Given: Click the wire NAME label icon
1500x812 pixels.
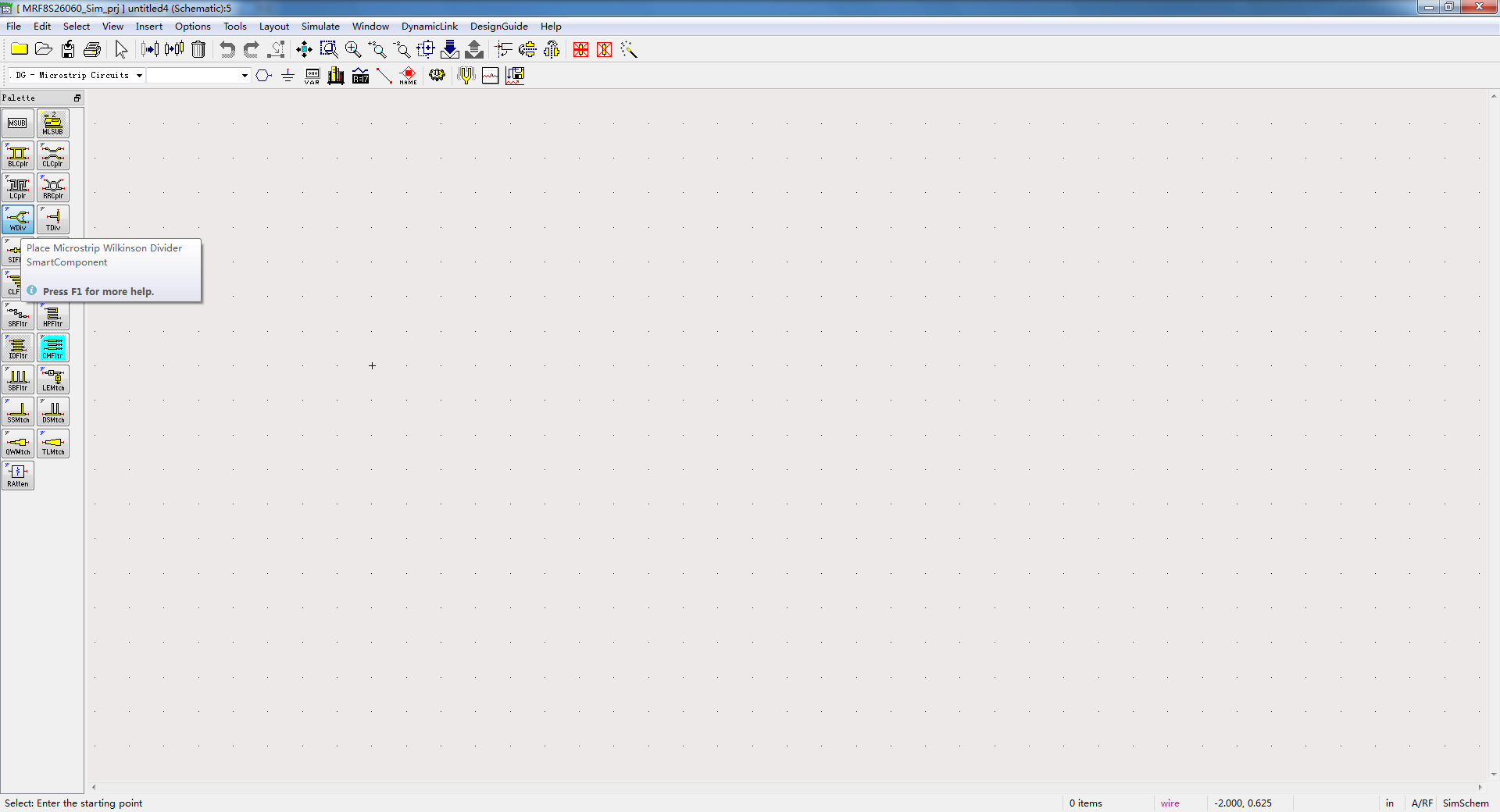Looking at the screenshot, I should pos(409,76).
